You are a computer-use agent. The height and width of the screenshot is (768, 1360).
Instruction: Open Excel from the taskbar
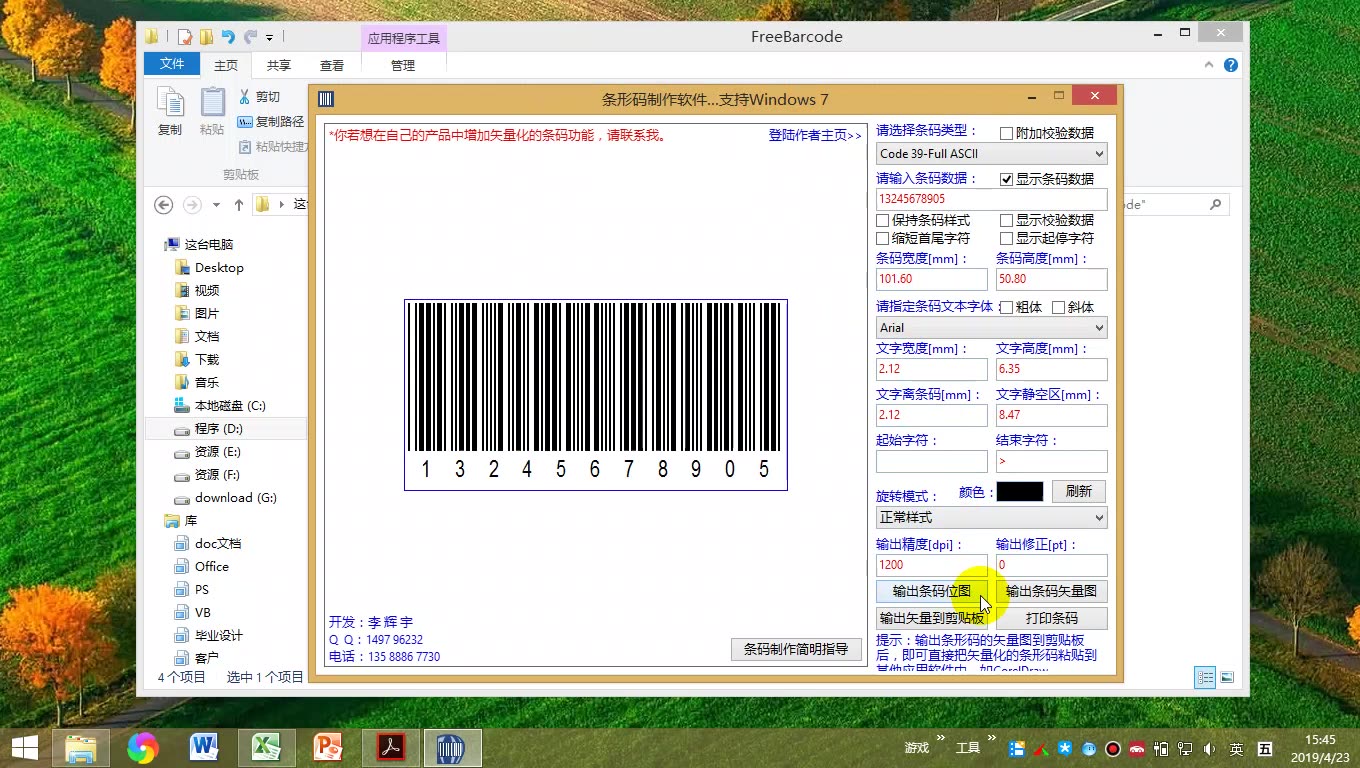pos(265,747)
